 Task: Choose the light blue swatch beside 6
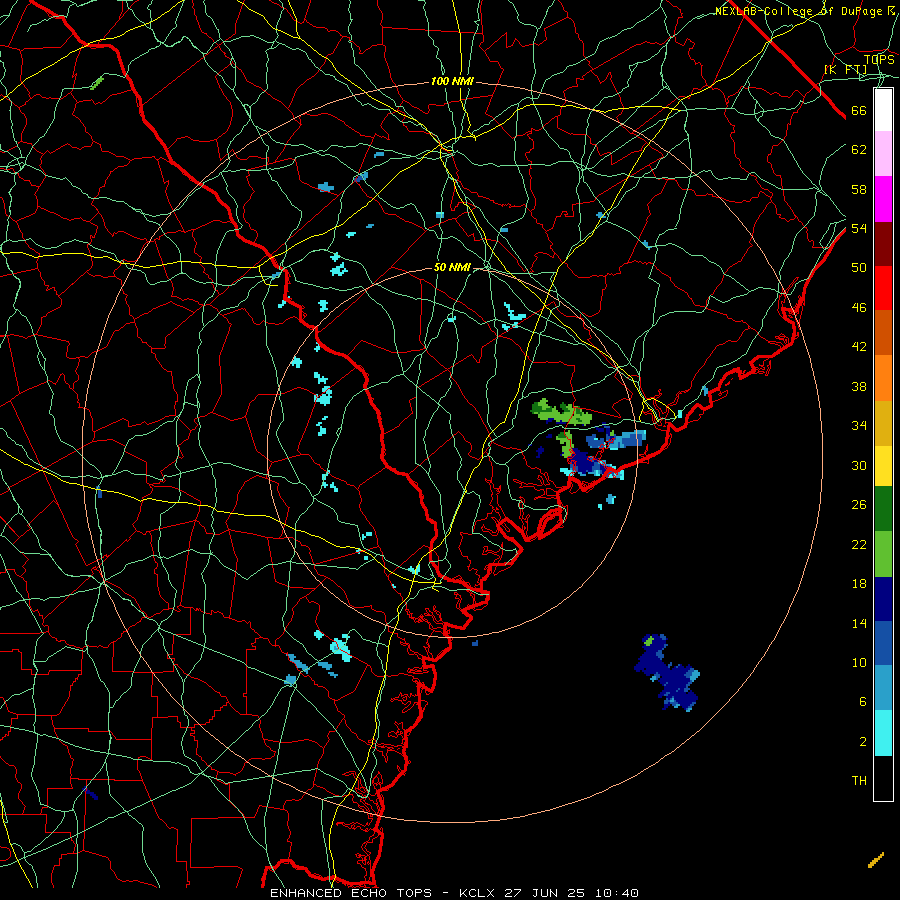(883, 688)
